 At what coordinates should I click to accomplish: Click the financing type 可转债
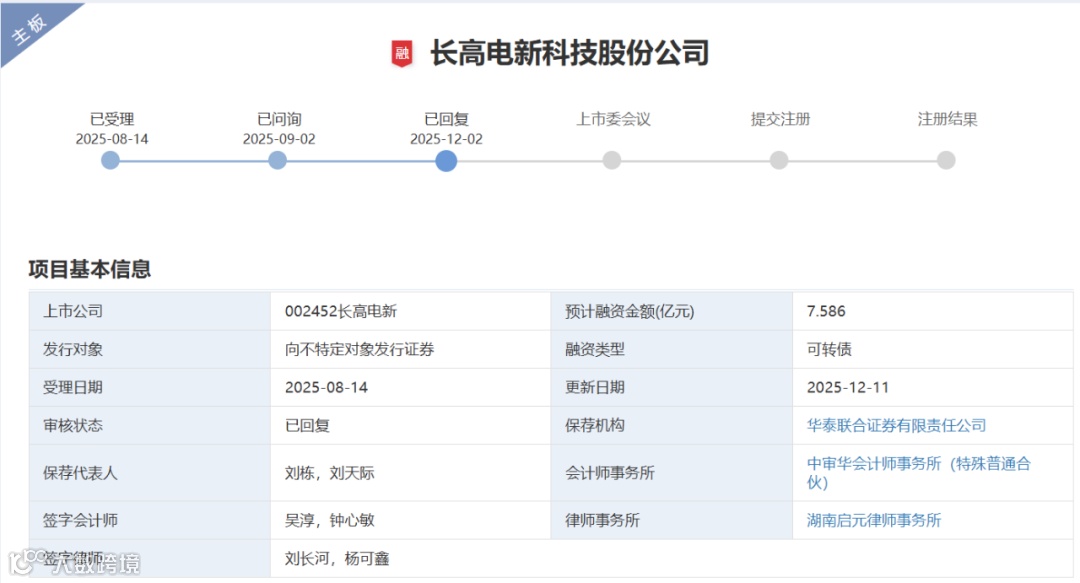pyautogui.click(x=829, y=349)
